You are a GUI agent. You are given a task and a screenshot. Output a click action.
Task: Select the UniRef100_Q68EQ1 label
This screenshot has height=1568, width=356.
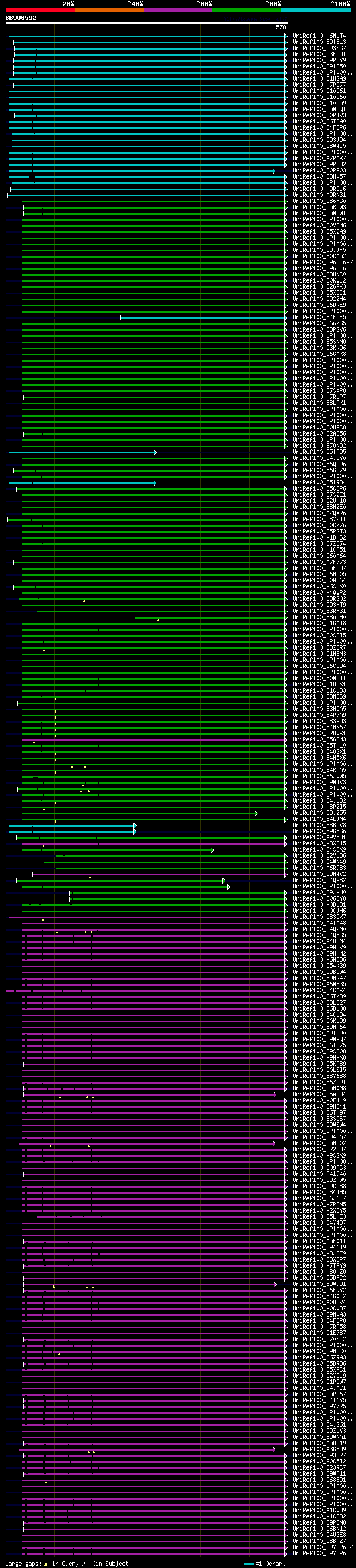(319, 1480)
